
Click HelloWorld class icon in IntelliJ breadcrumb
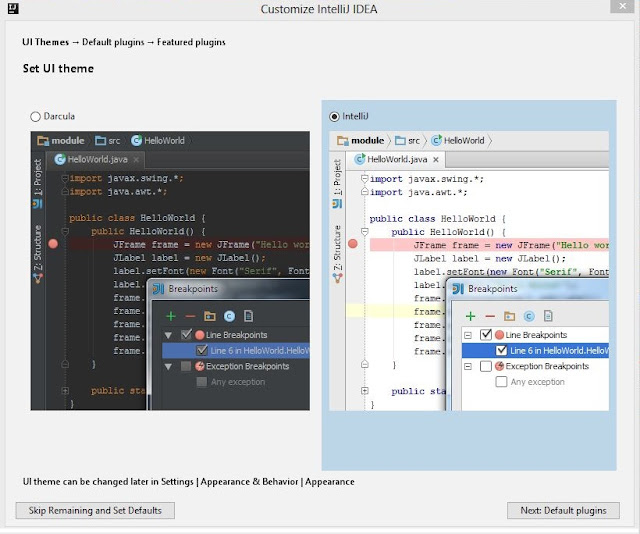pos(436,140)
